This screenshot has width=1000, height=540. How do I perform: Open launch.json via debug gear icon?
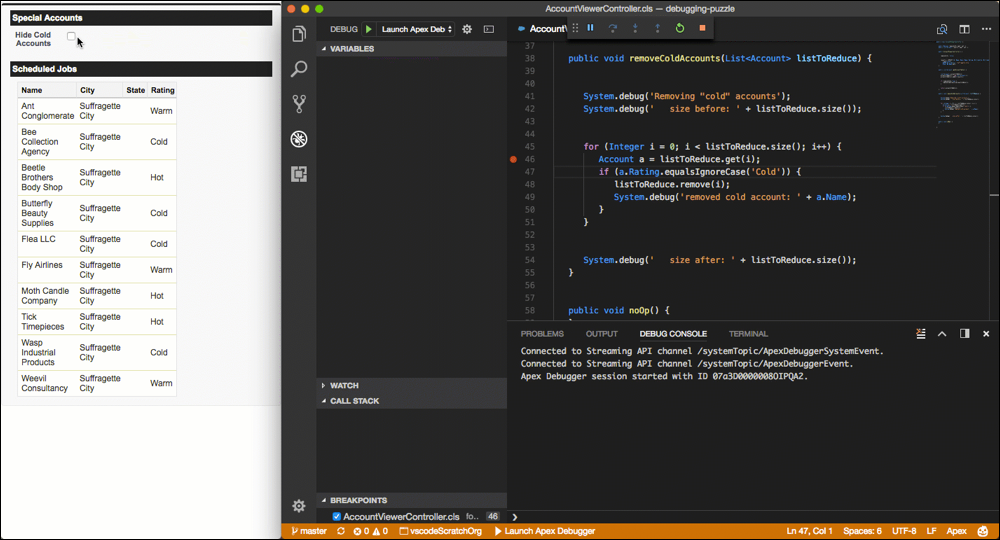(467, 29)
